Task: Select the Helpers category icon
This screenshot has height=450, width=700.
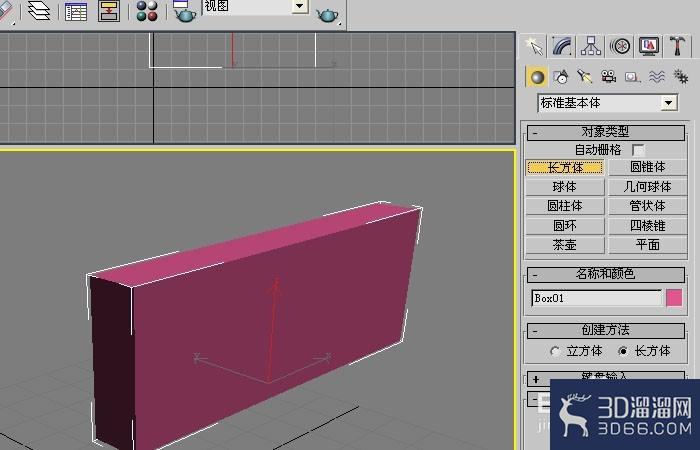Action: pos(632,77)
